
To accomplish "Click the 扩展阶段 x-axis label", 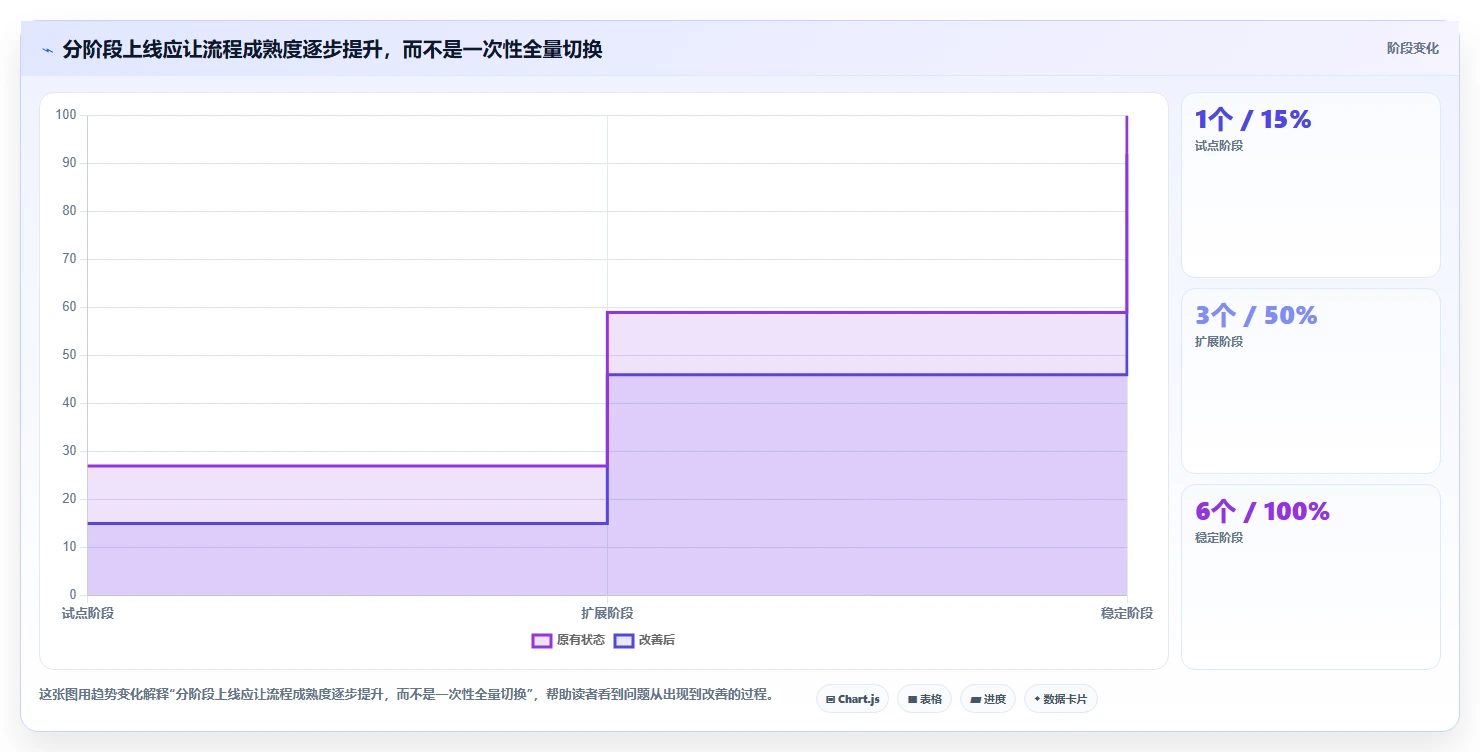I will (x=607, y=613).
